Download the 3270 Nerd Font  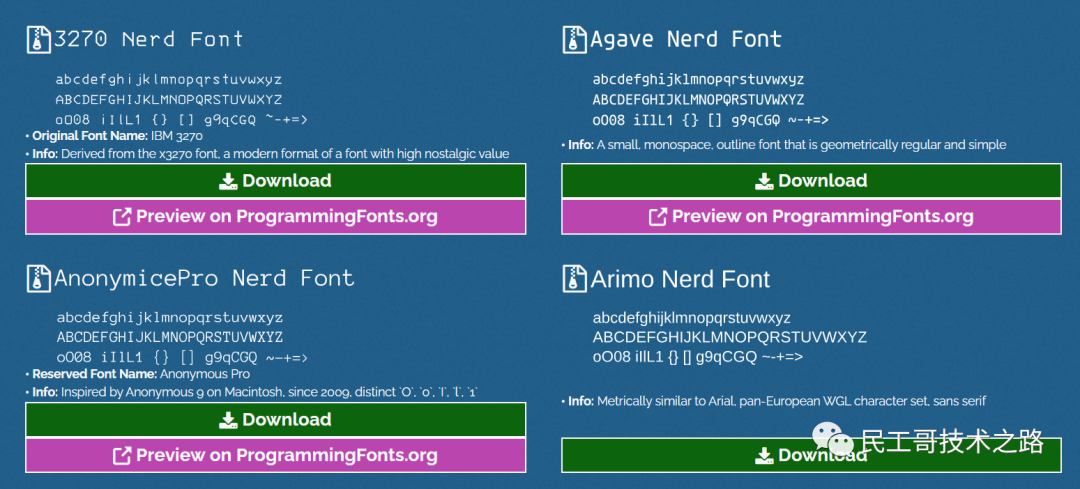tap(276, 180)
